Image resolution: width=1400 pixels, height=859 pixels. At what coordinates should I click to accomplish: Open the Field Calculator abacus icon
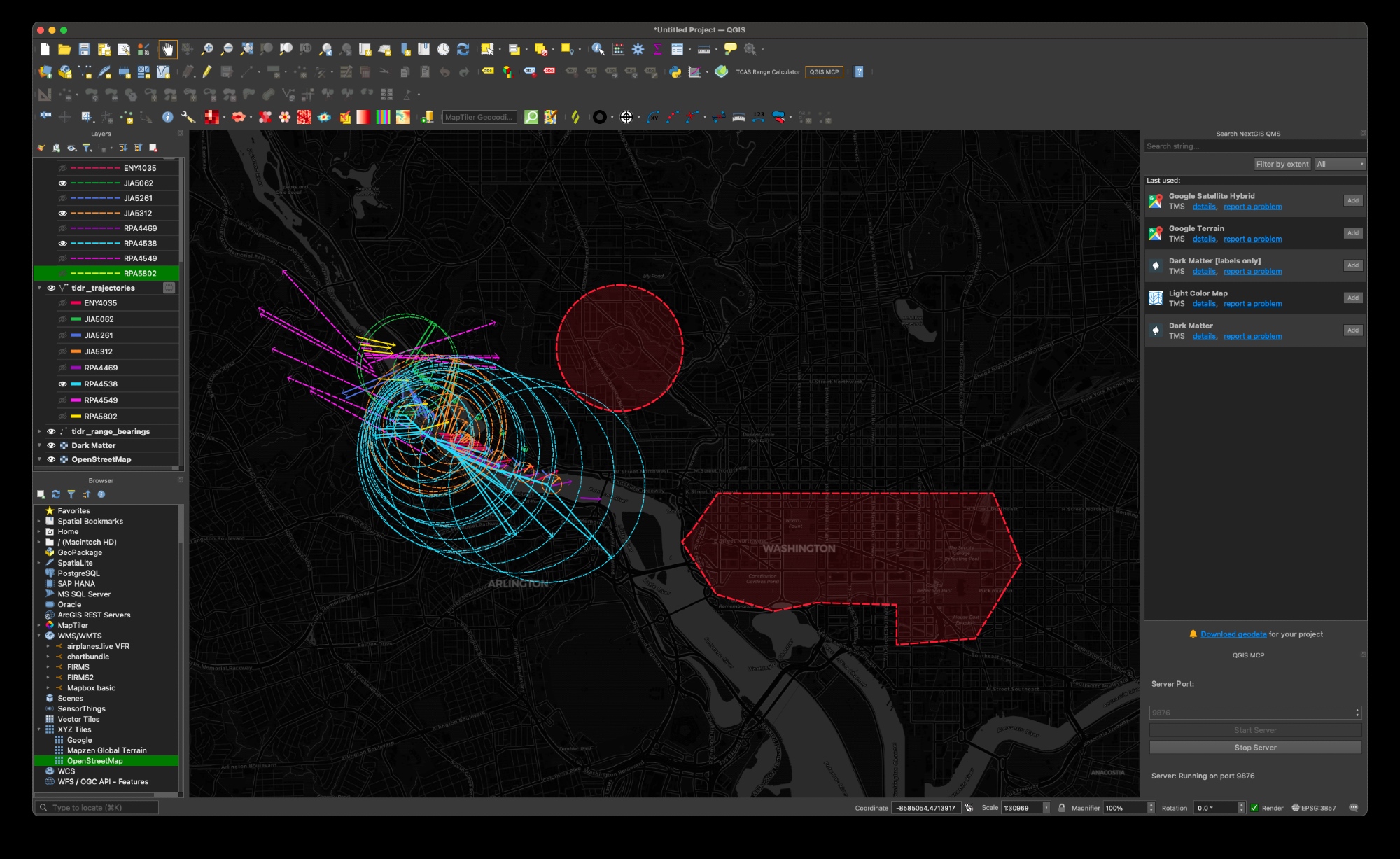[618, 49]
